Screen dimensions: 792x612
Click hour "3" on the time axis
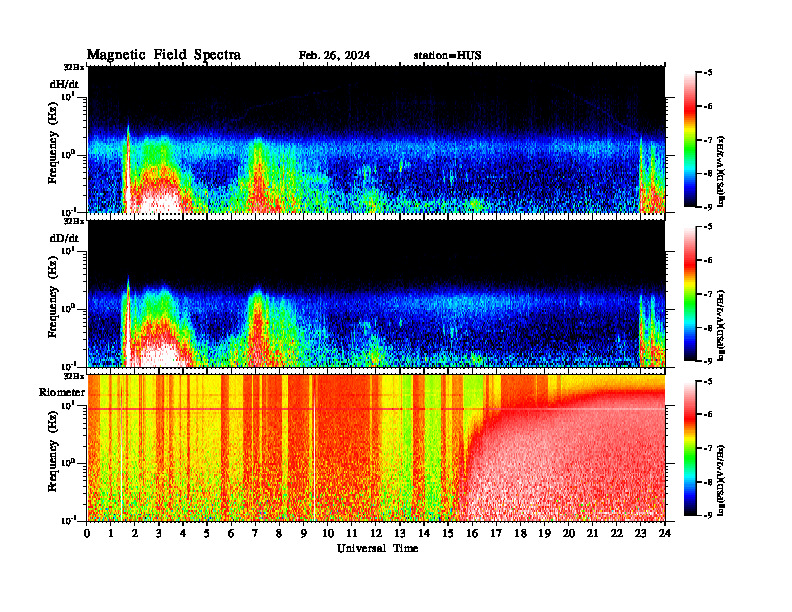tap(159, 534)
